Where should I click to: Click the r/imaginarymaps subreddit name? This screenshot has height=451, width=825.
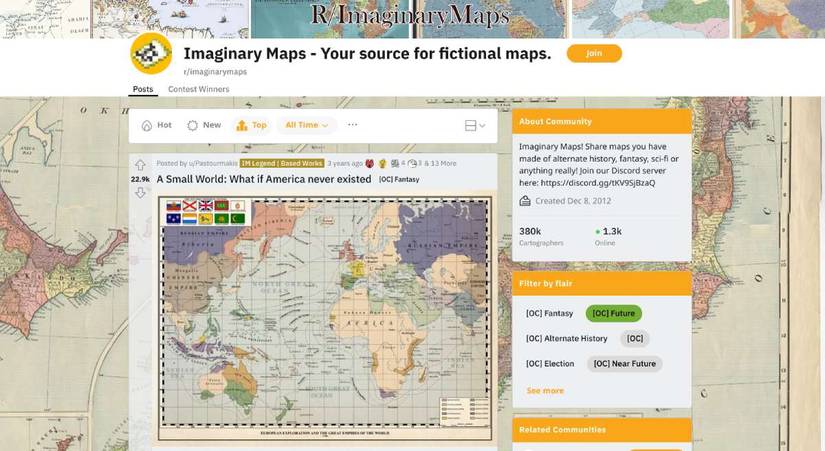[215, 72]
